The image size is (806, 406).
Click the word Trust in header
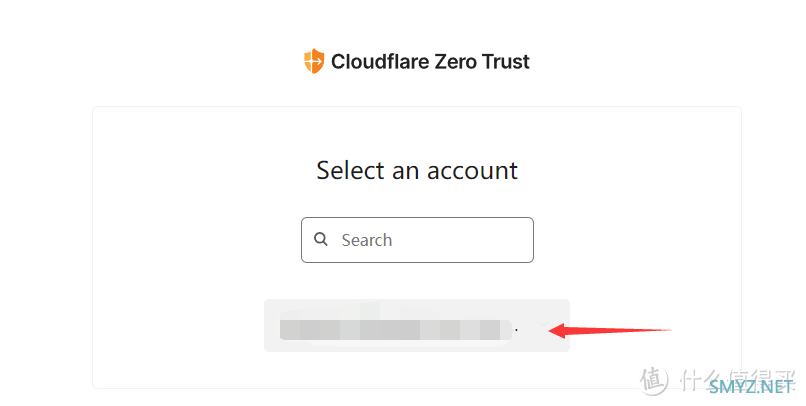pos(505,62)
